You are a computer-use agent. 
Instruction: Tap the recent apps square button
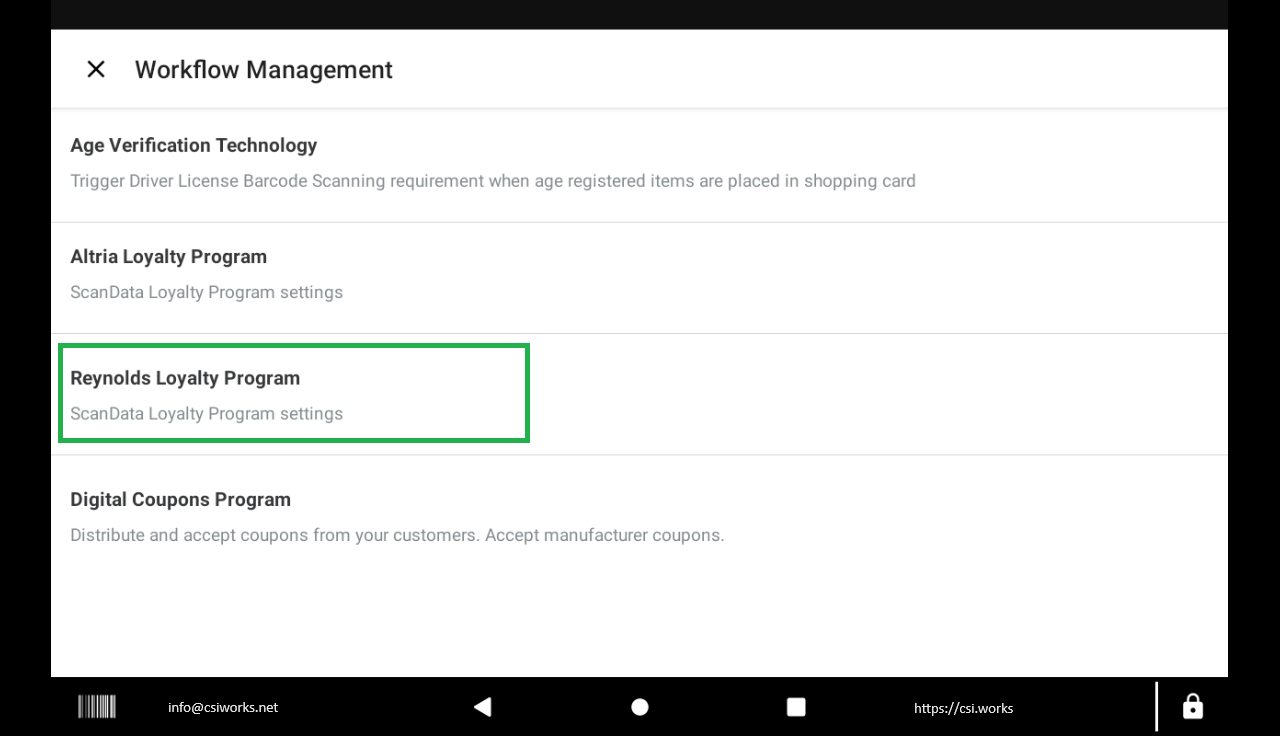pyautogui.click(x=796, y=707)
